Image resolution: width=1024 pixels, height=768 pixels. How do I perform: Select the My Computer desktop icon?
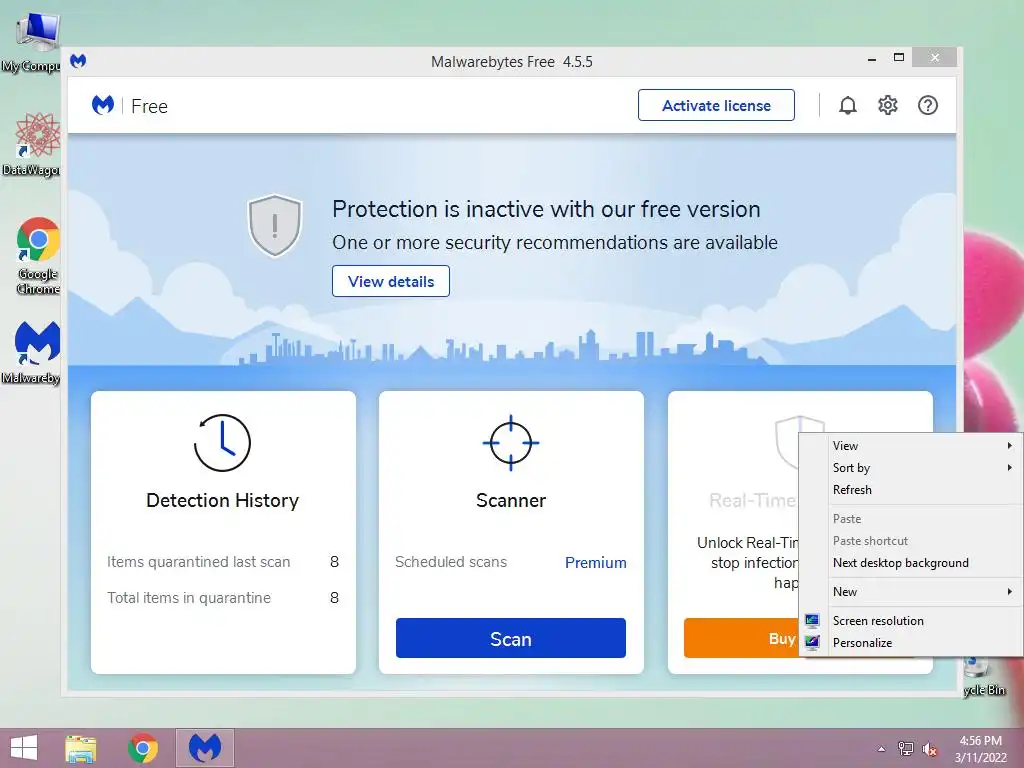(31, 42)
